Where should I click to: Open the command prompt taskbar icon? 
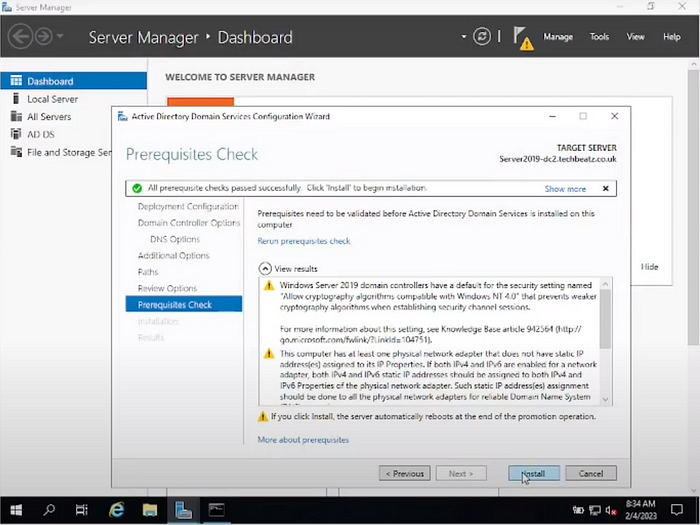click(217, 509)
